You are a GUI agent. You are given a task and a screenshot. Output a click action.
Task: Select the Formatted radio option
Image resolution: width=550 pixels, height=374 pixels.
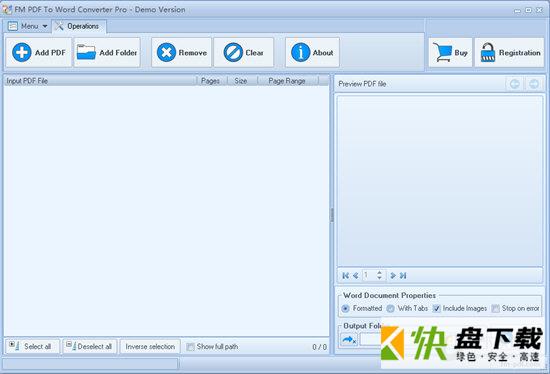tap(346, 308)
